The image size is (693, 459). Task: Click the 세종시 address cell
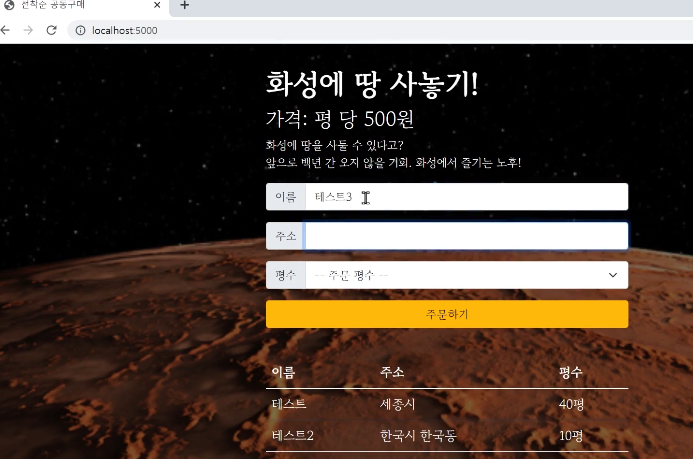coord(397,404)
